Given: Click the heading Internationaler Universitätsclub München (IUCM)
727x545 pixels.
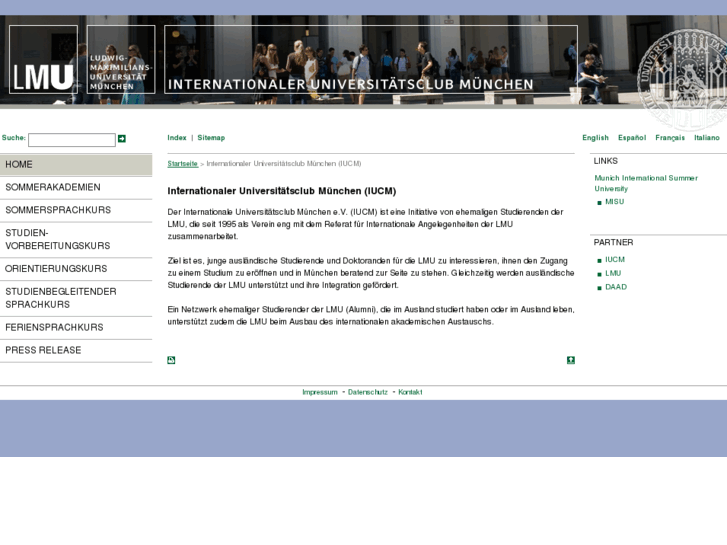Looking at the screenshot, I should [x=282, y=191].
